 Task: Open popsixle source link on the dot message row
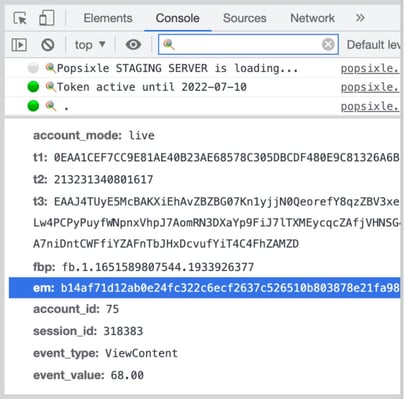pos(370,106)
